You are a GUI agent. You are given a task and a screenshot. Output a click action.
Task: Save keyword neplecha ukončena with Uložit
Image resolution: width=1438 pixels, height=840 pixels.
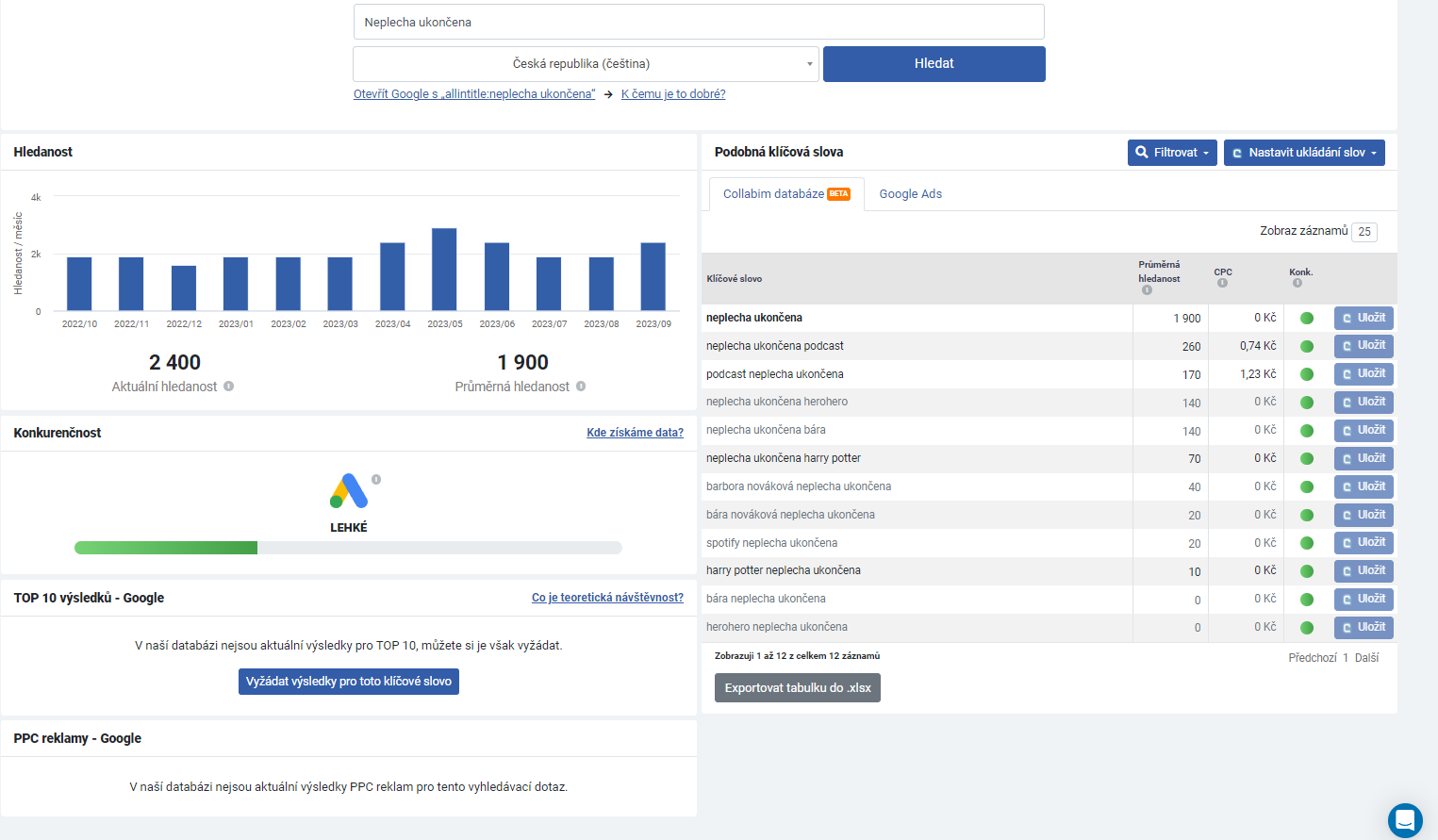point(1364,318)
